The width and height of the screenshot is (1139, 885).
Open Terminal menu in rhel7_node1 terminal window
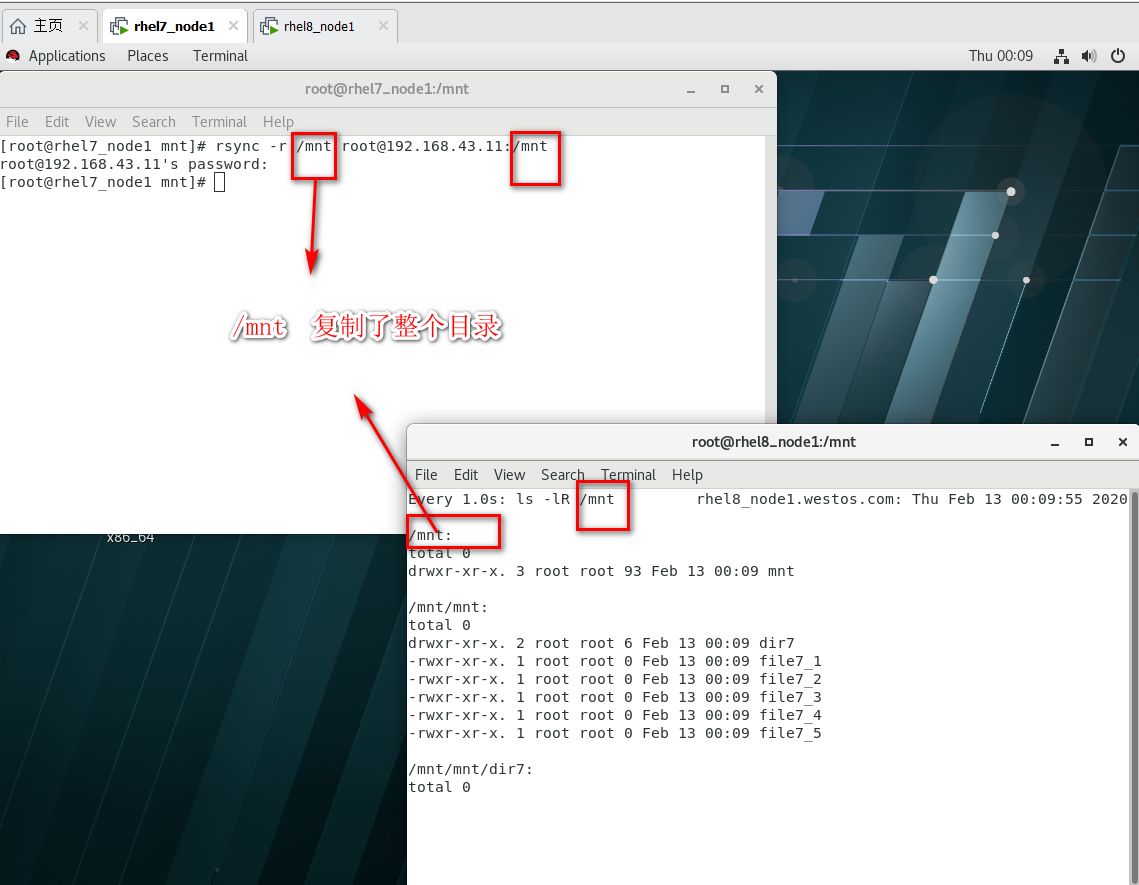[219, 121]
